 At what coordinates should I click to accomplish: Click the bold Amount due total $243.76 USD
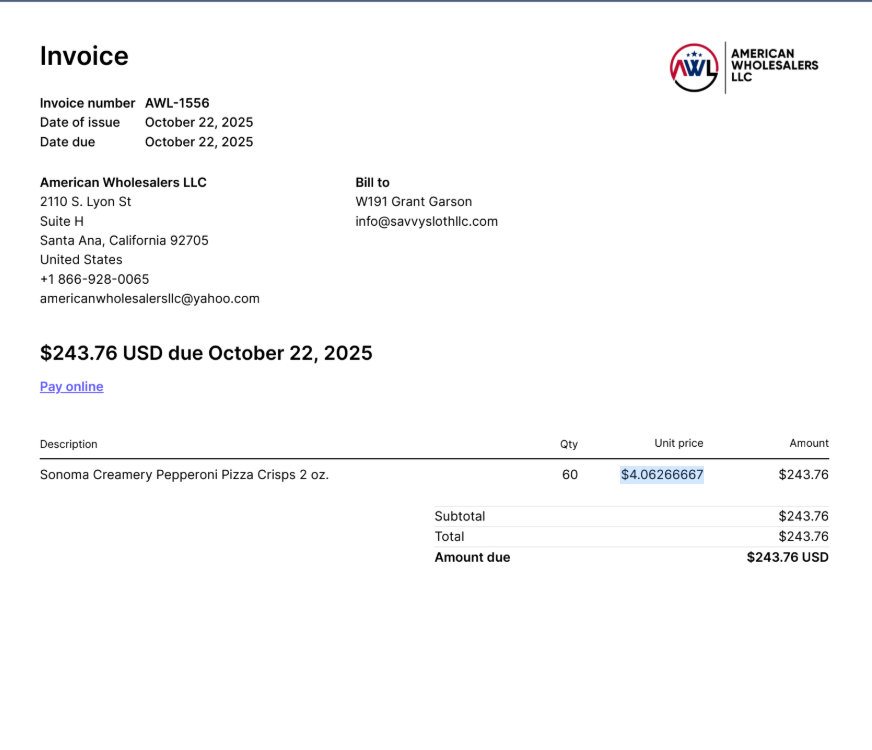(x=787, y=557)
